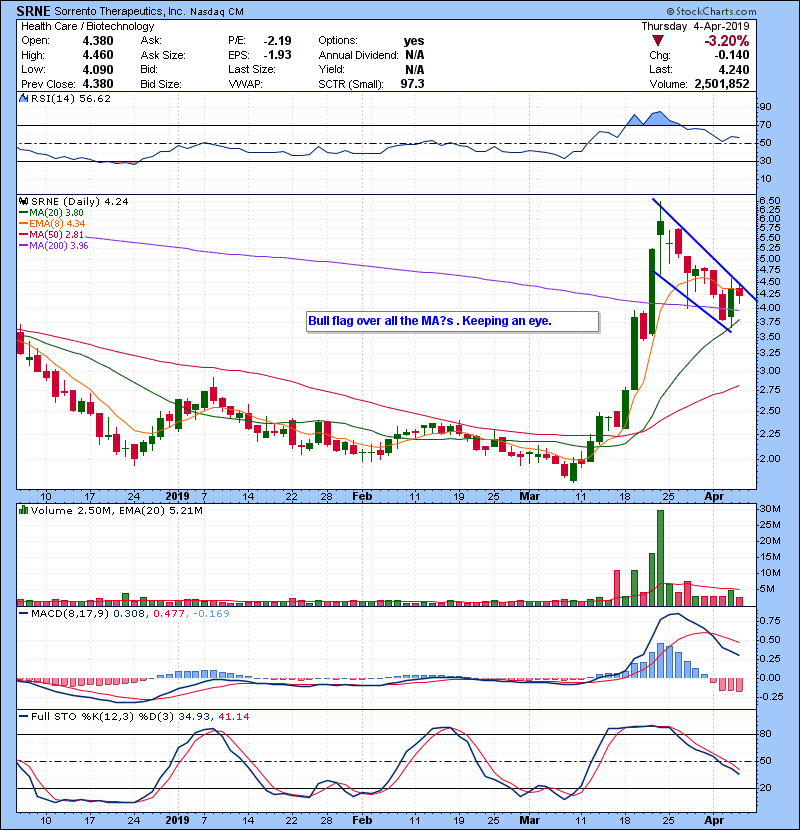Click the Last Size label

coord(251,69)
